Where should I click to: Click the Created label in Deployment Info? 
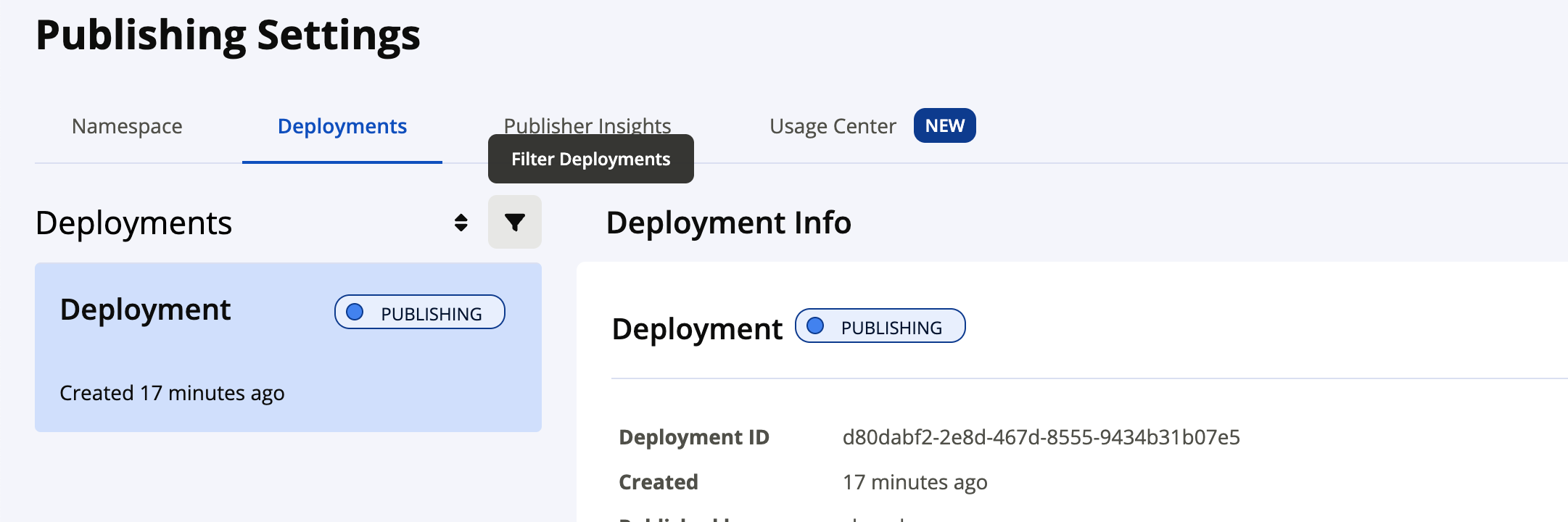coord(659,482)
